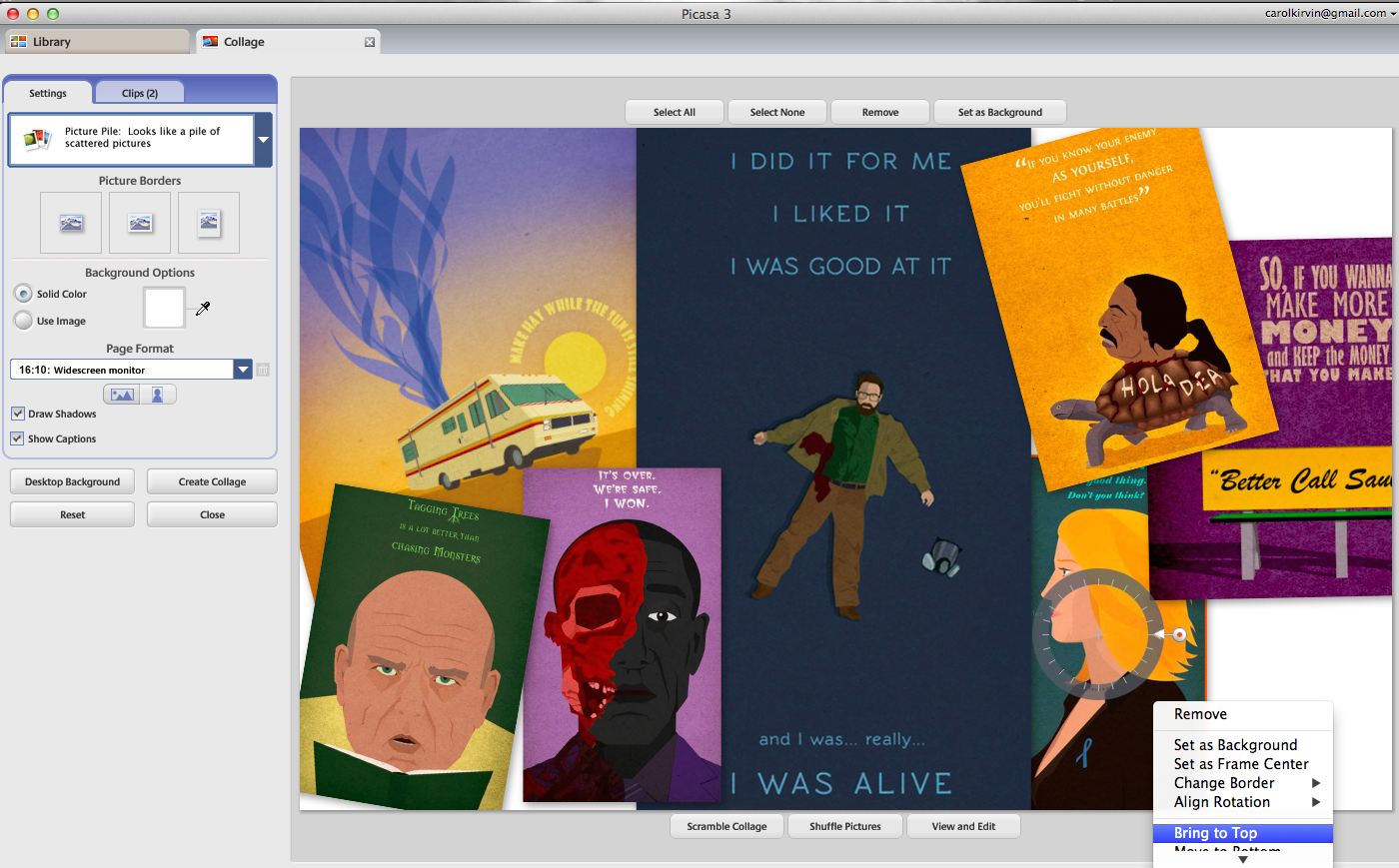Viewport: 1399px width, 868px height.
Task: Open the white background color swatch
Action: 164,308
